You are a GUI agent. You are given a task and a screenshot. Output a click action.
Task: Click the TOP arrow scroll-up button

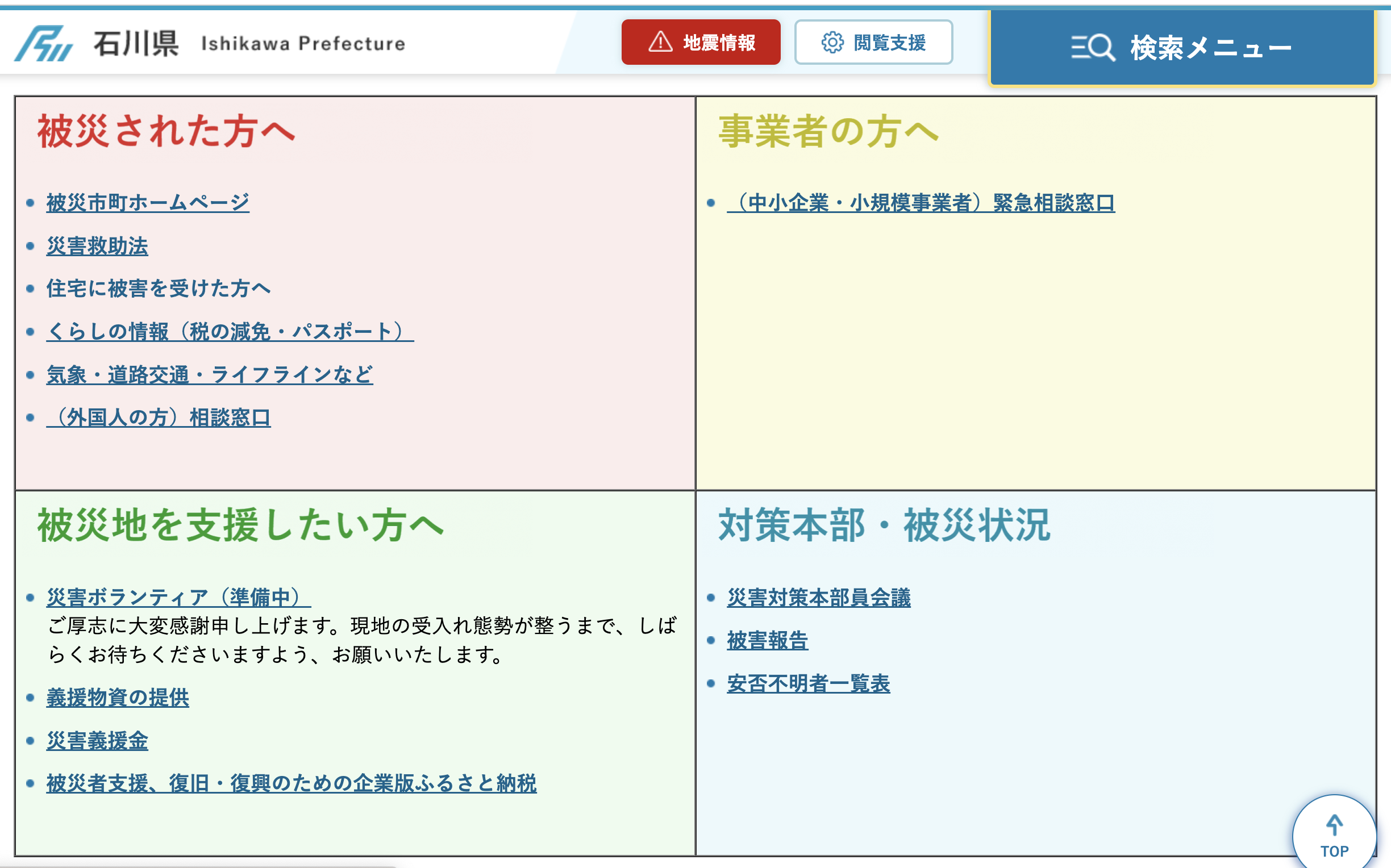[1334, 834]
